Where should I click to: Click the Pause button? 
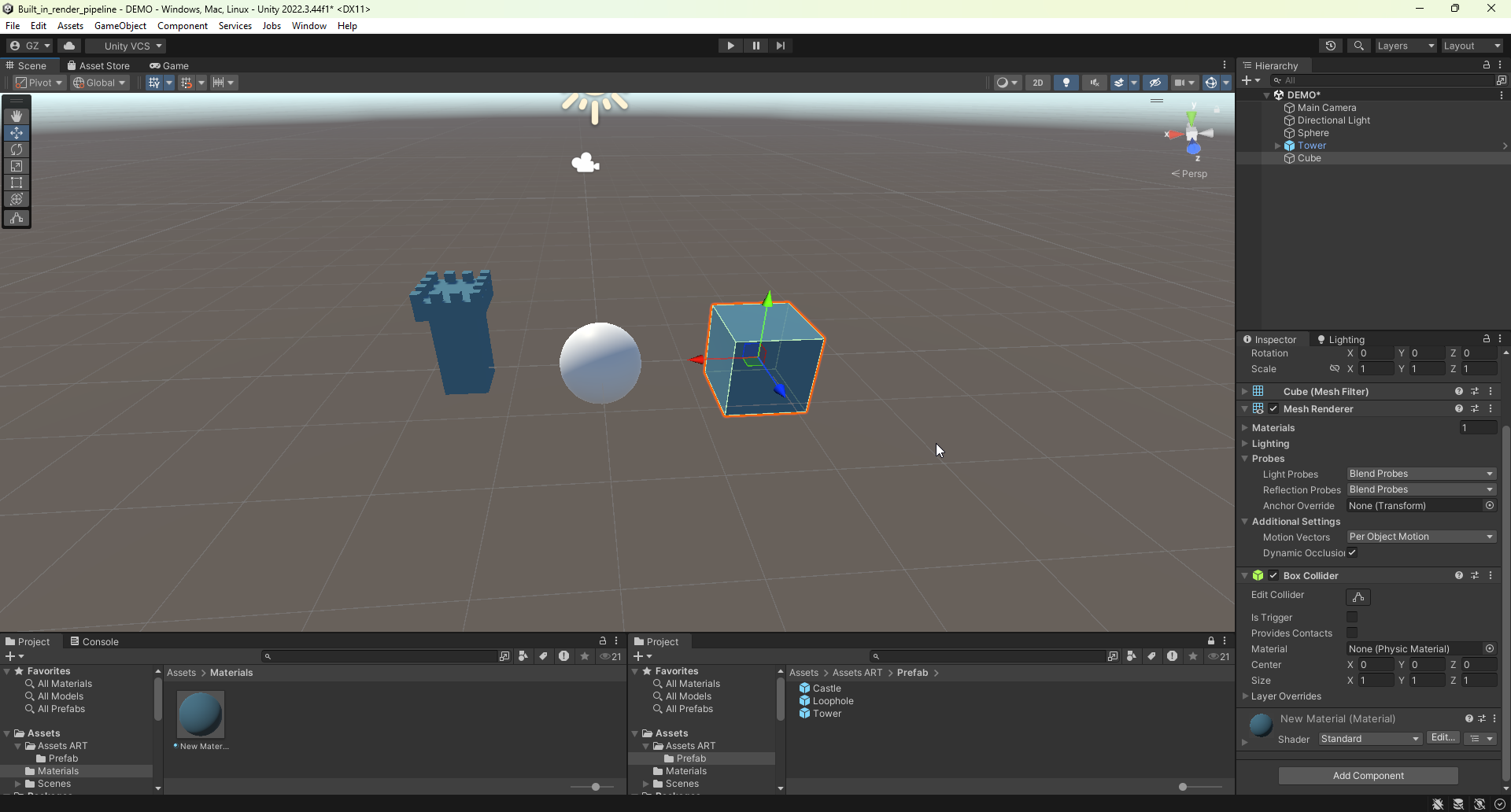[x=755, y=46]
